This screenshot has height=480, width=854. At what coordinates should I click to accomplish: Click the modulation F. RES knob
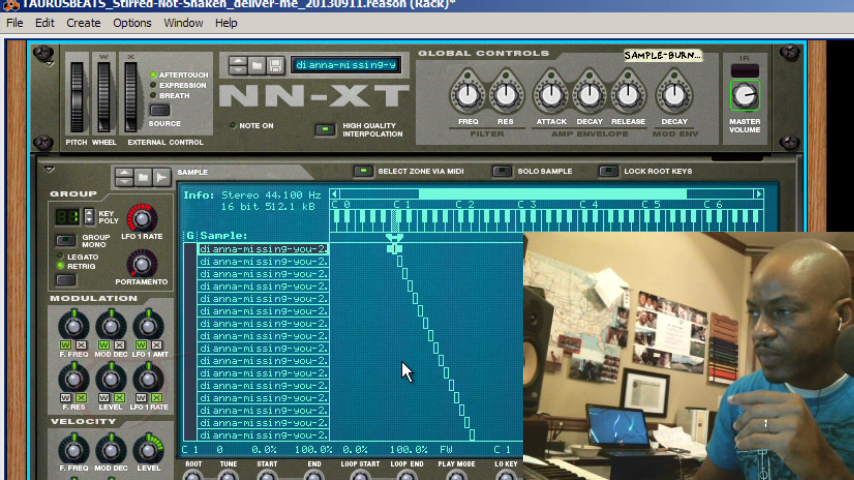(74, 379)
